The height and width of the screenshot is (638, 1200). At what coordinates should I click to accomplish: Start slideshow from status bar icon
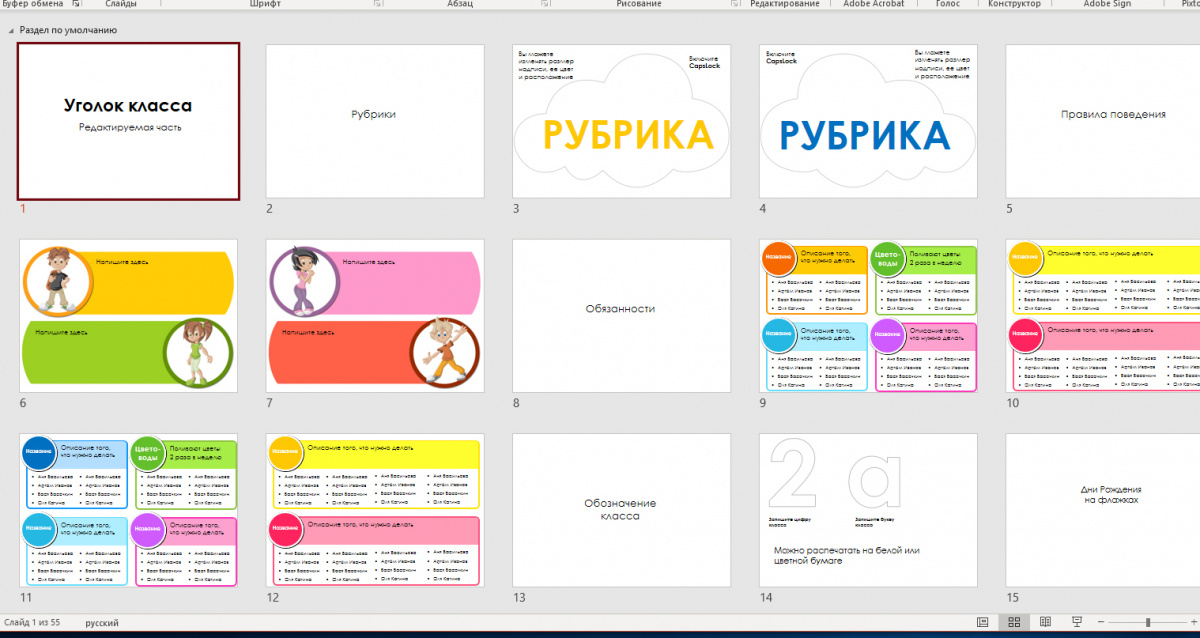pos(1077,622)
